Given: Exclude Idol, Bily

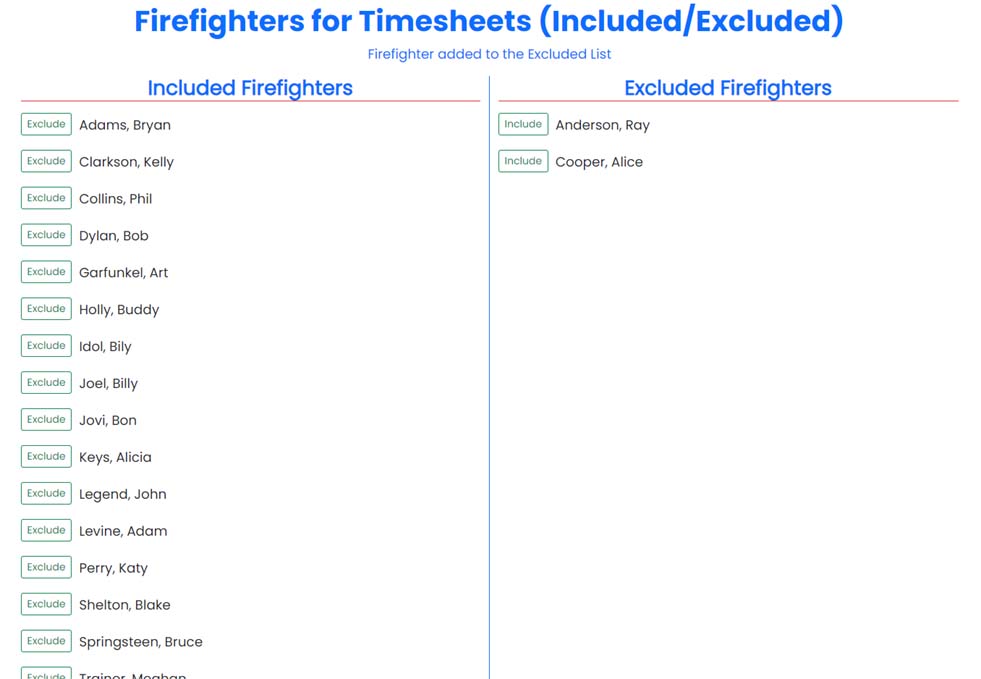Looking at the screenshot, I should coord(45,345).
